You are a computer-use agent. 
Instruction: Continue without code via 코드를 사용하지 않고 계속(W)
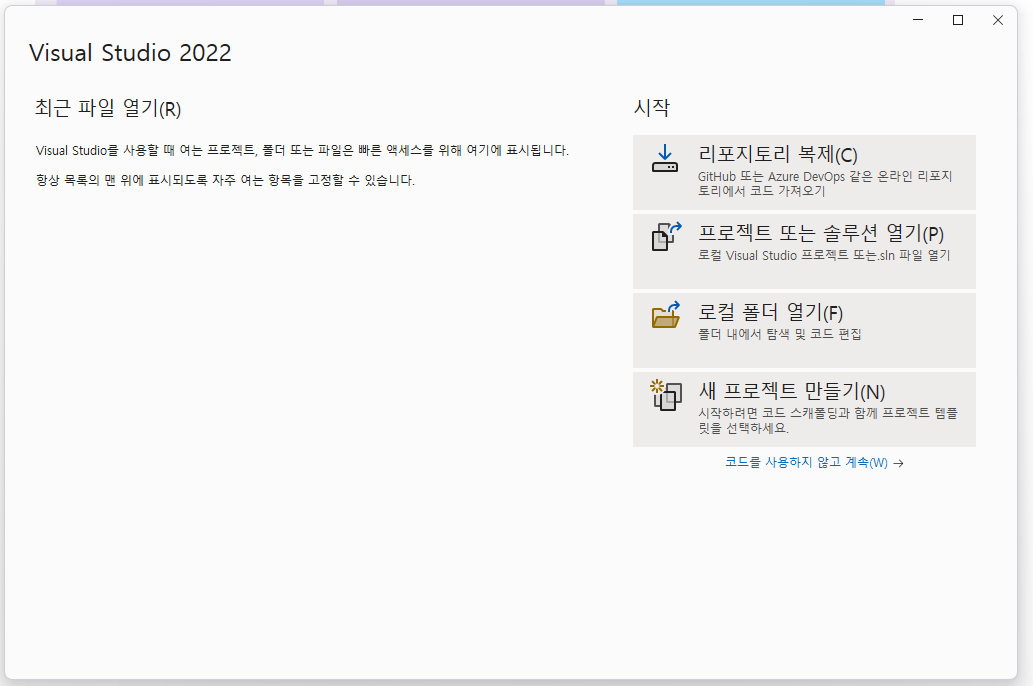(x=806, y=463)
